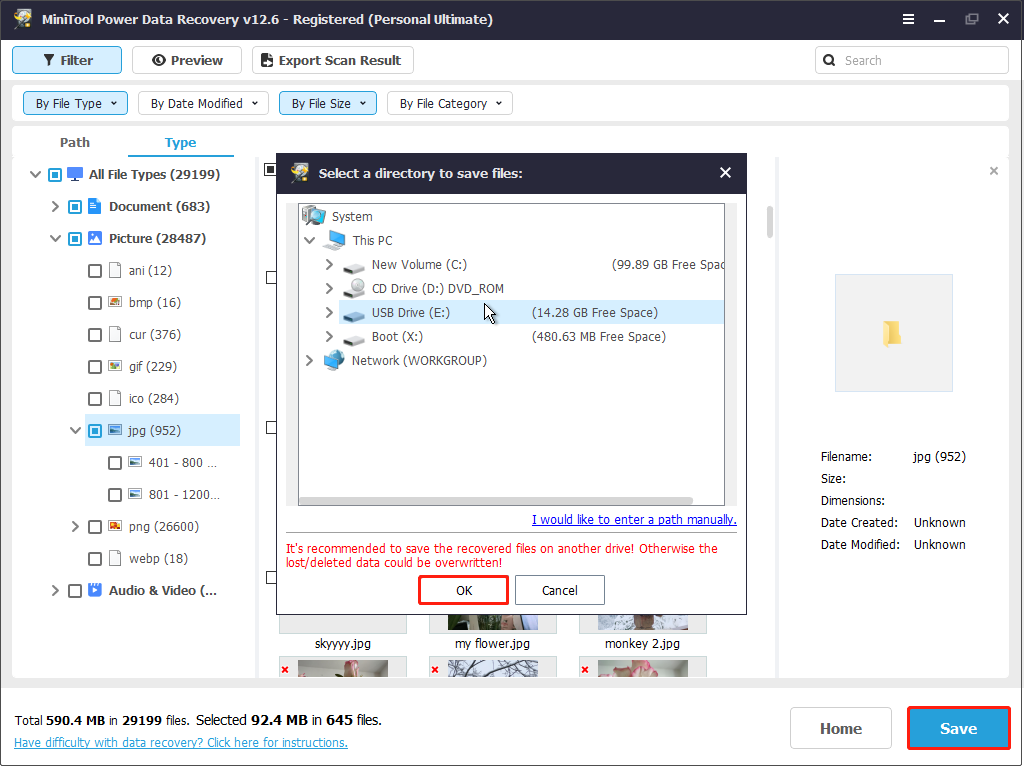Screen dimensions: 1024x768
Task: Click the bmp file type icon
Action: tap(115, 302)
